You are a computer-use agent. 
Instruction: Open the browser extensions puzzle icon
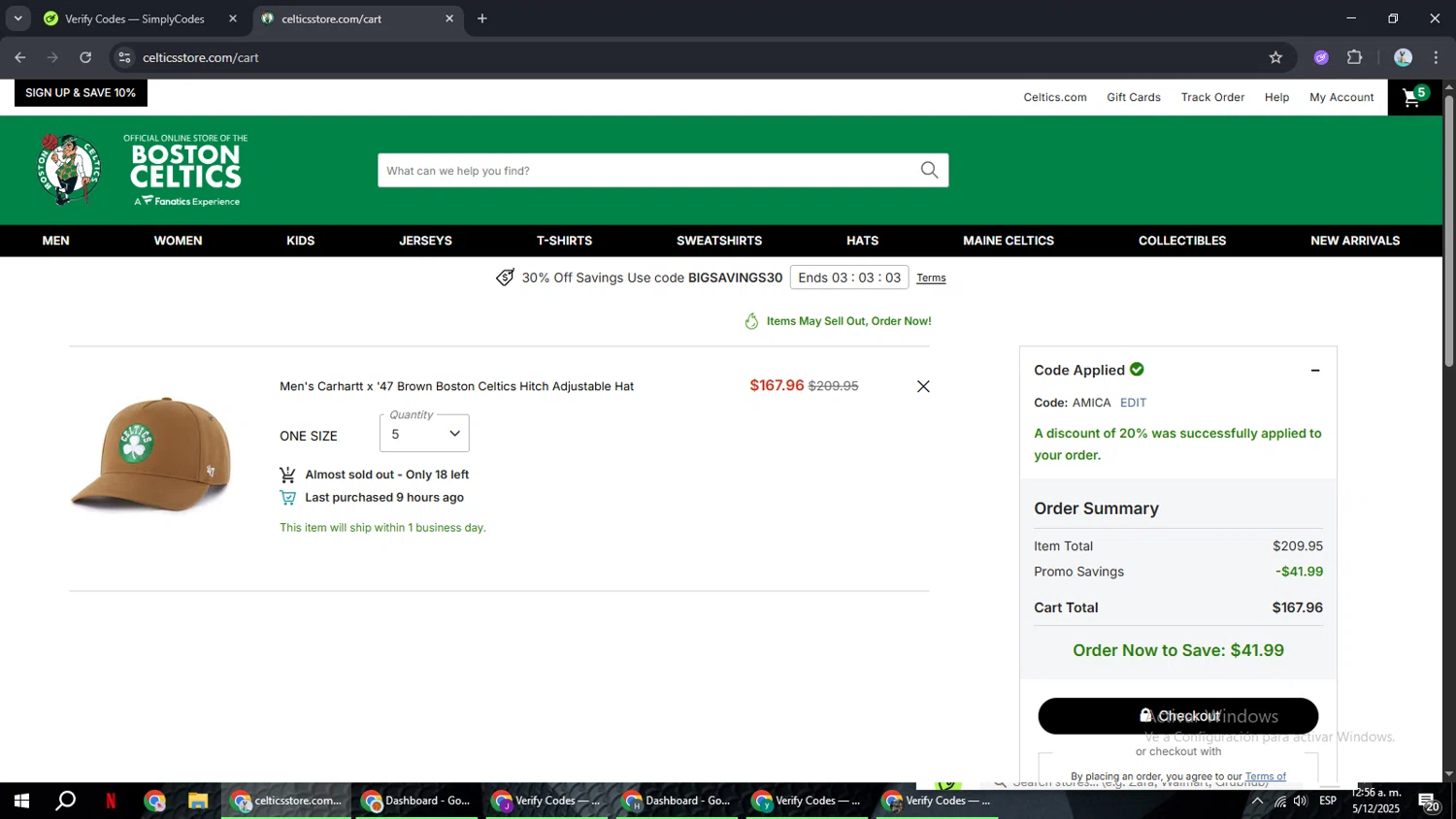(x=1355, y=57)
